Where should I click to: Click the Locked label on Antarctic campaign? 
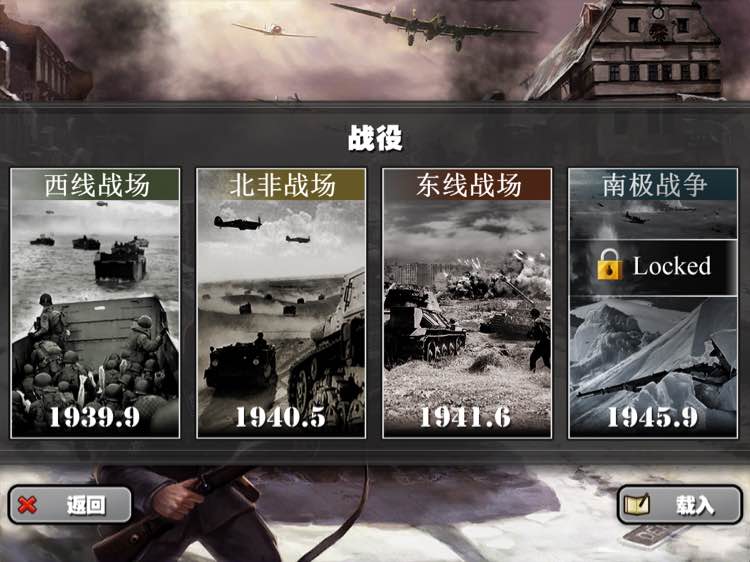coord(672,266)
